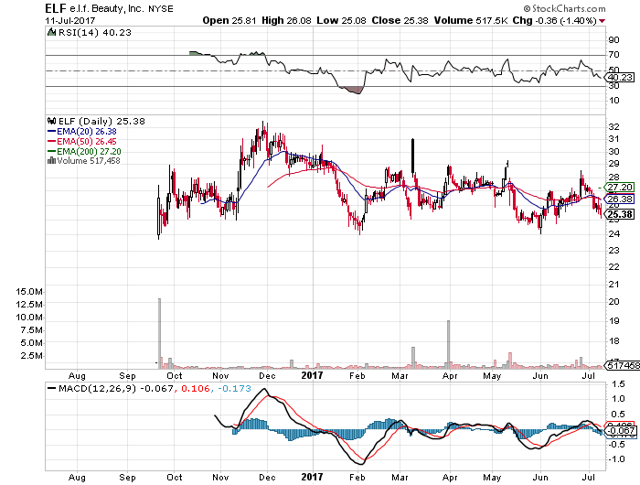Click the blue 26.38 EMA price tag

click(x=620, y=199)
